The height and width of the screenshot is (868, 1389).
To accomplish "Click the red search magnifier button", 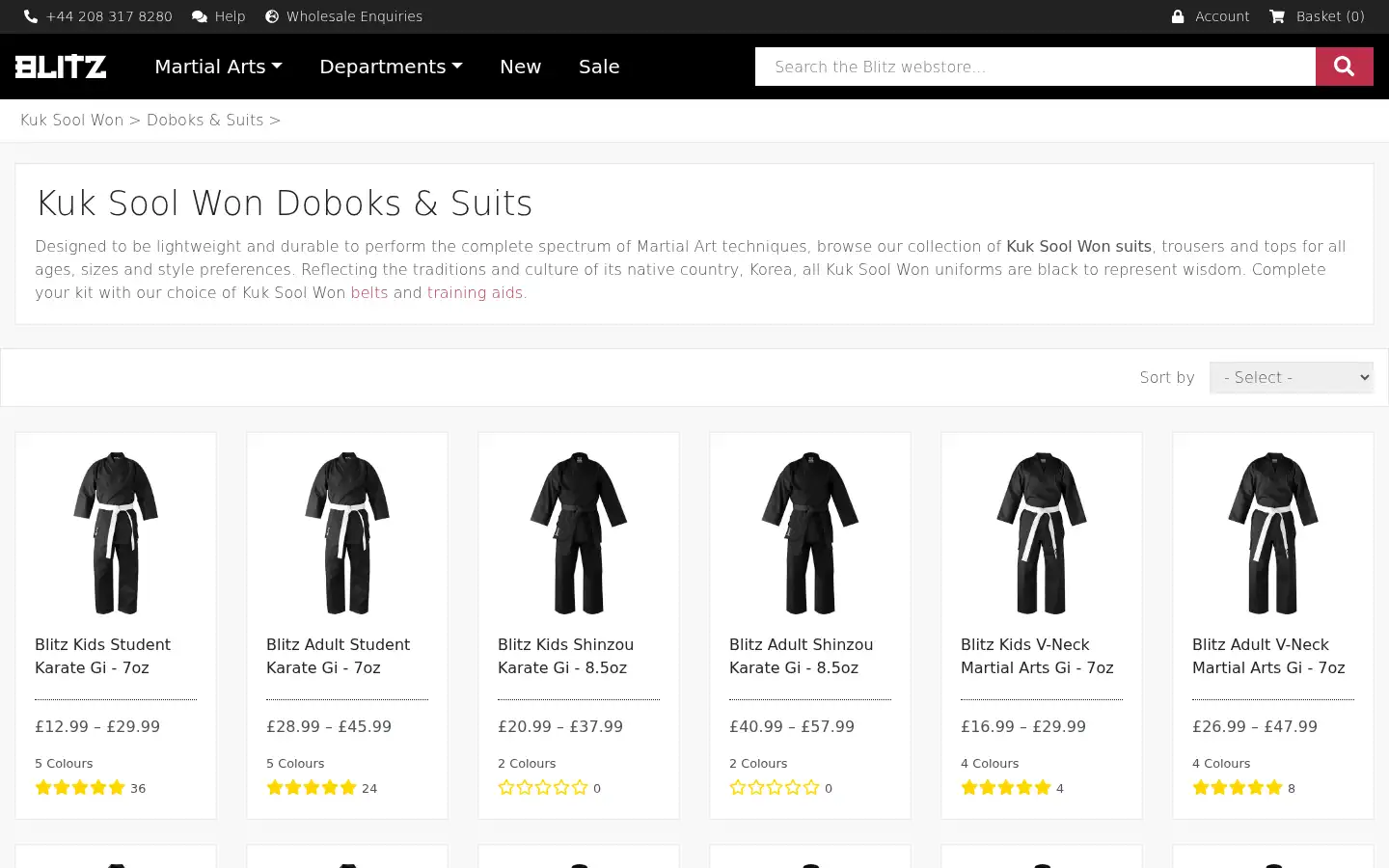I will 1345,67.
